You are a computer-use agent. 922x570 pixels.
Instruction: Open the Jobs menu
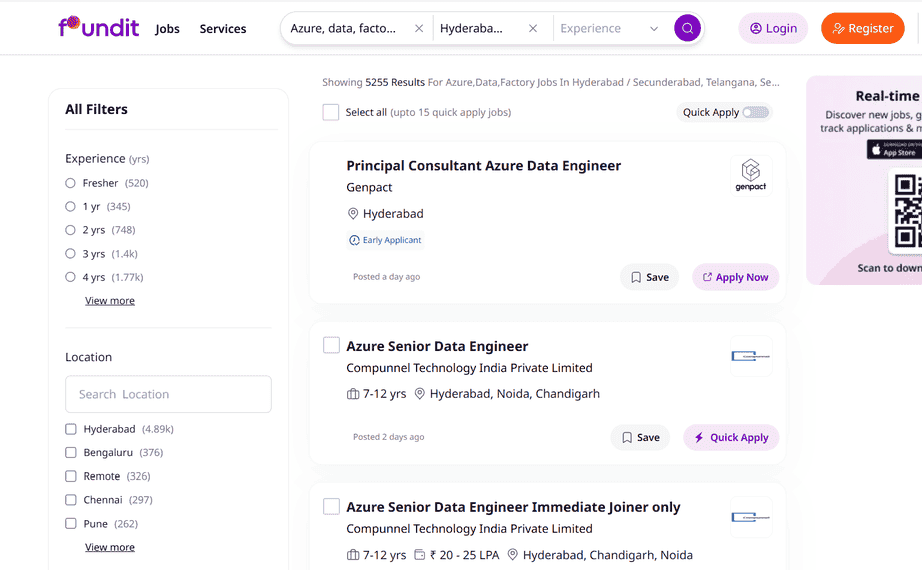[167, 29]
